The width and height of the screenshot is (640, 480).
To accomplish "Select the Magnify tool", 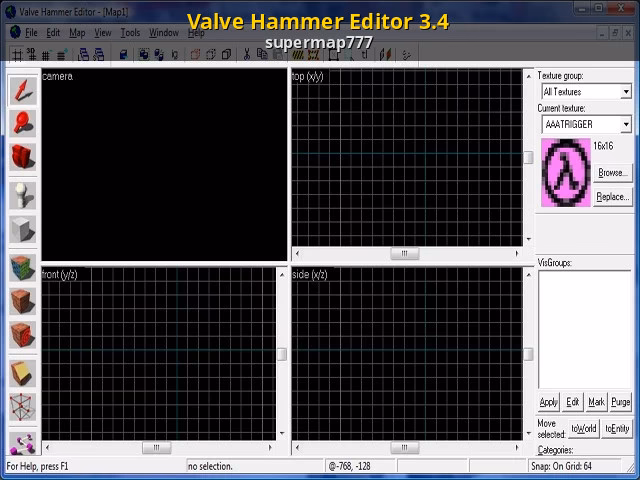I will click(x=23, y=123).
